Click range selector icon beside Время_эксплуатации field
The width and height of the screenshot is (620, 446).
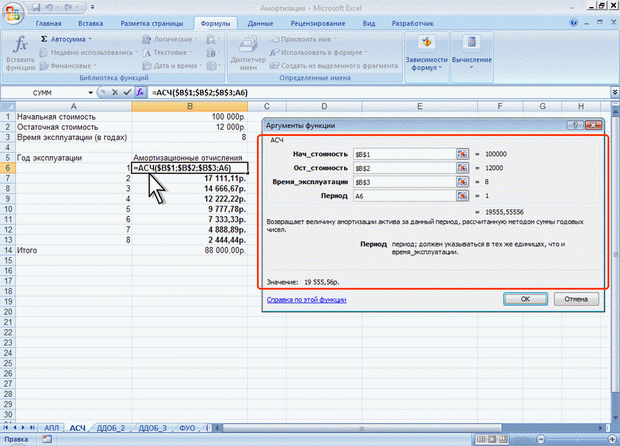[462, 184]
